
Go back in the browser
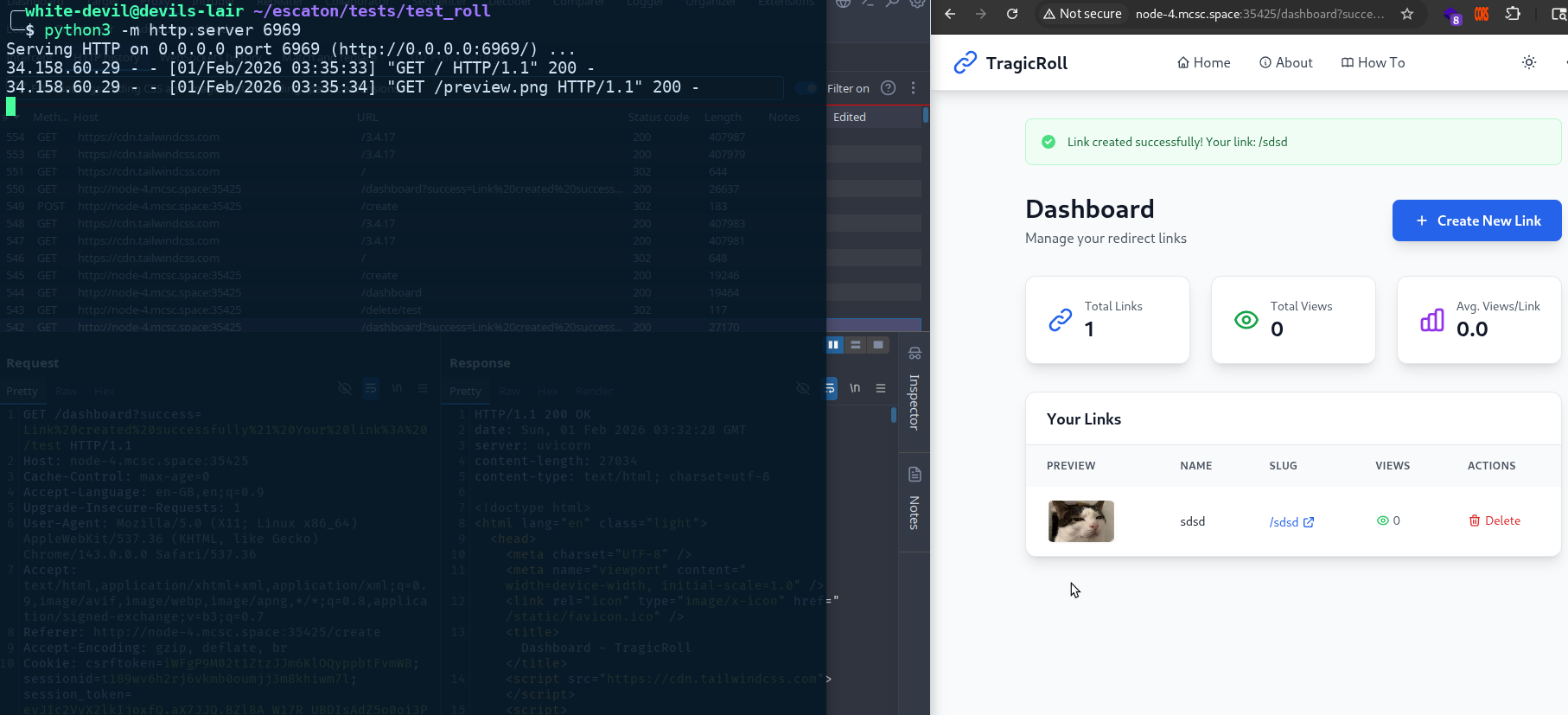tap(950, 14)
